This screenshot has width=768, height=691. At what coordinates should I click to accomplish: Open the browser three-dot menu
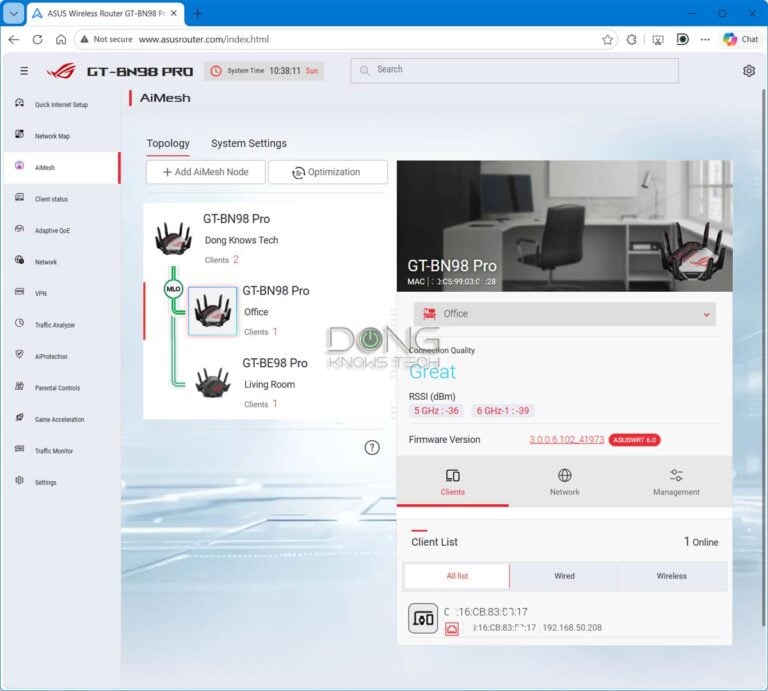(705, 40)
